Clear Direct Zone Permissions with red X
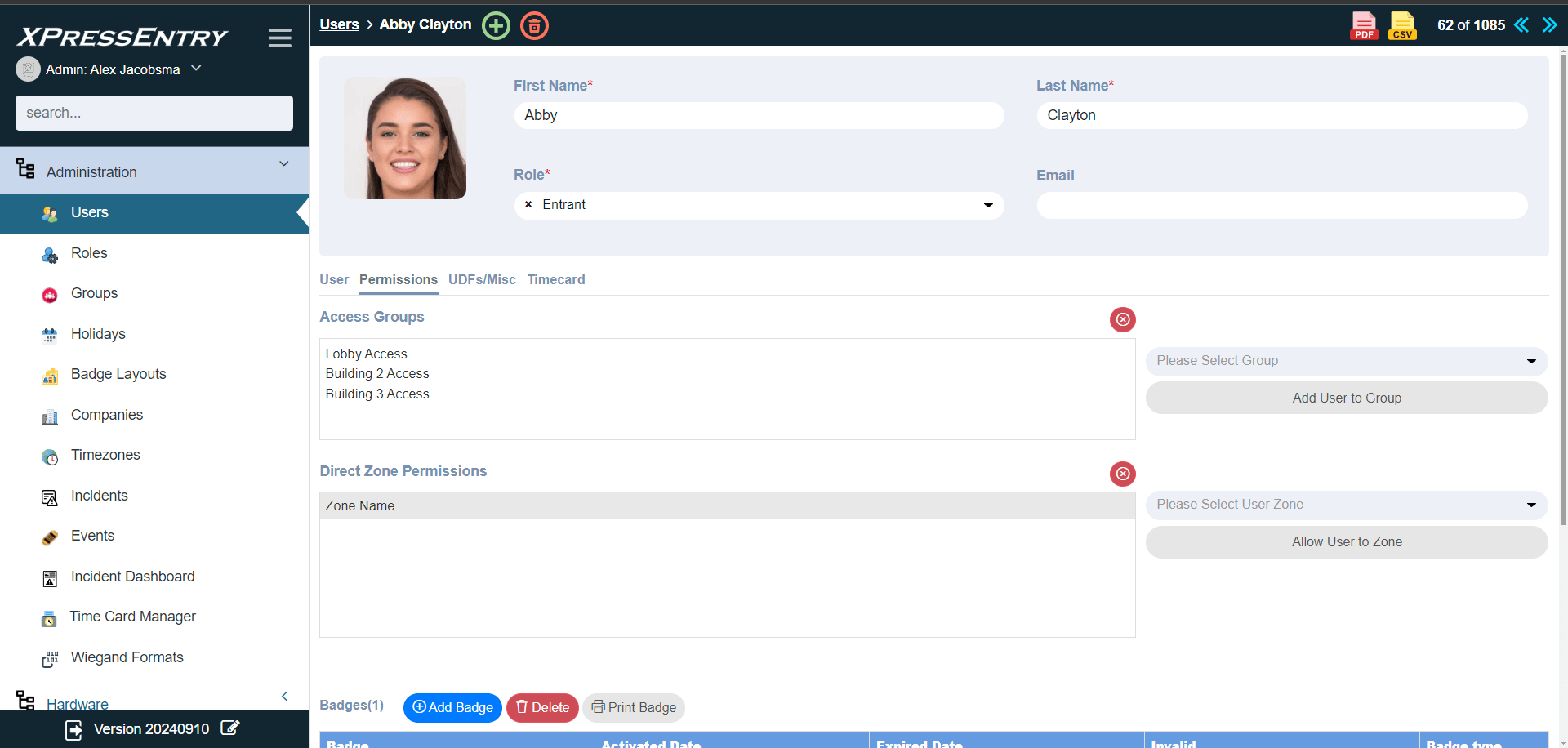This screenshot has height=748, width=1568. (1122, 474)
